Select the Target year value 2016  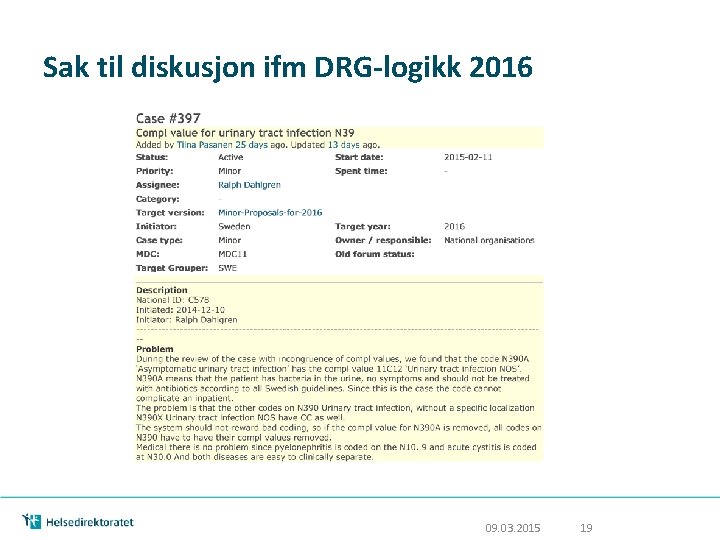point(454,226)
